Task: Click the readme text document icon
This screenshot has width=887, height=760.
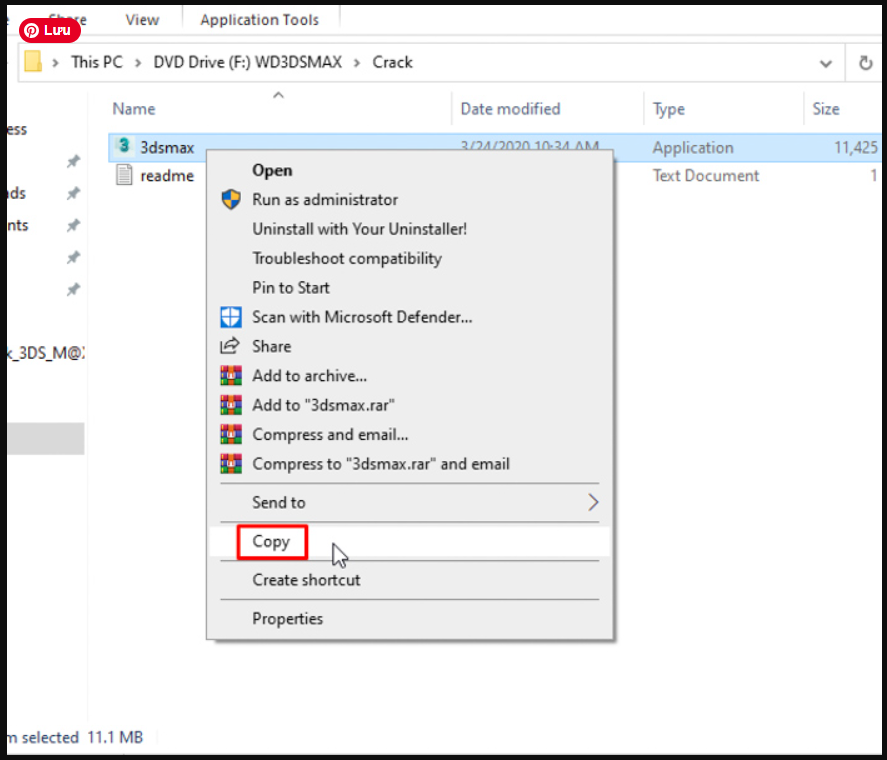Action: coord(124,175)
